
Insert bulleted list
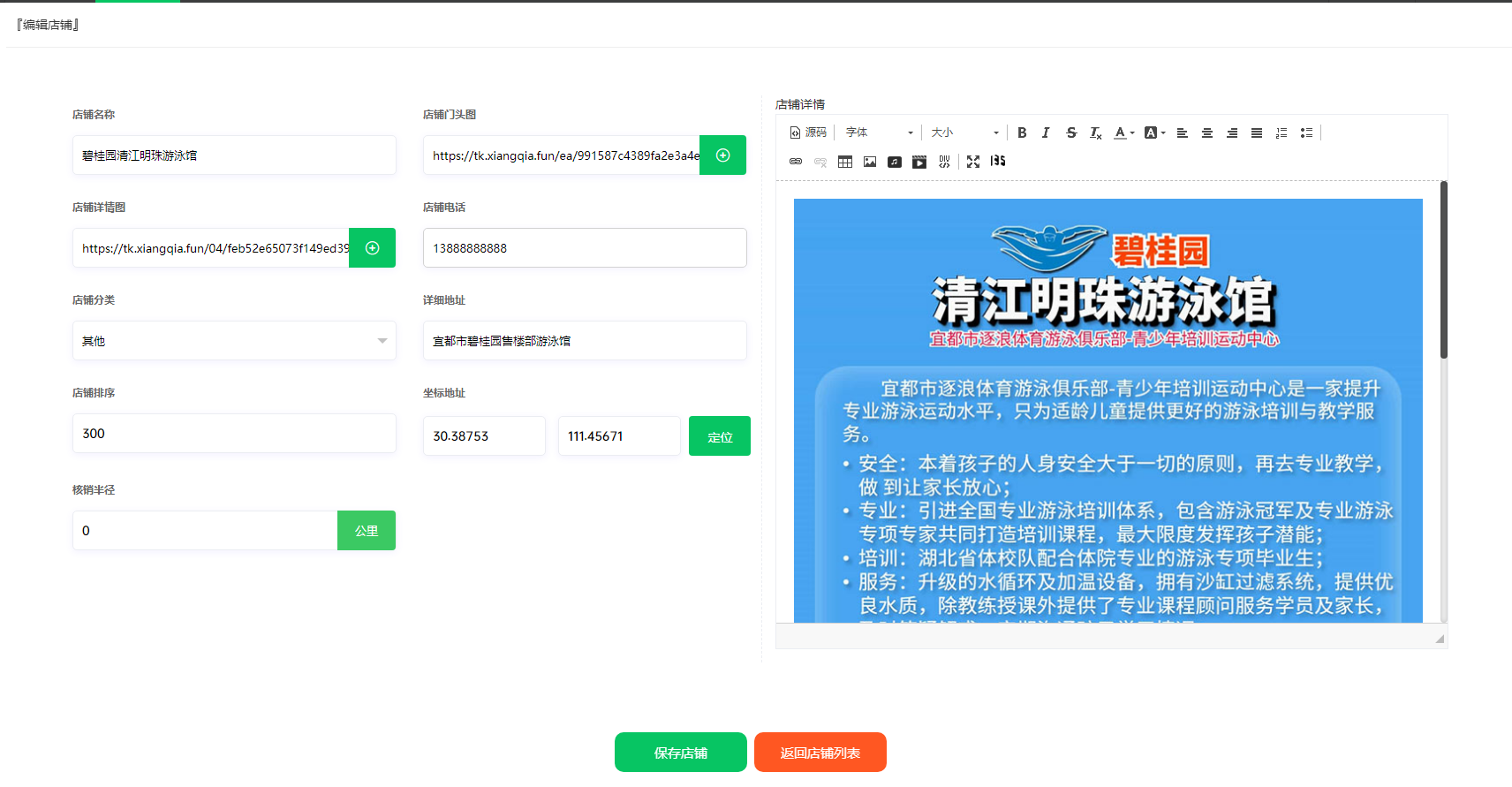pos(1306,132)
